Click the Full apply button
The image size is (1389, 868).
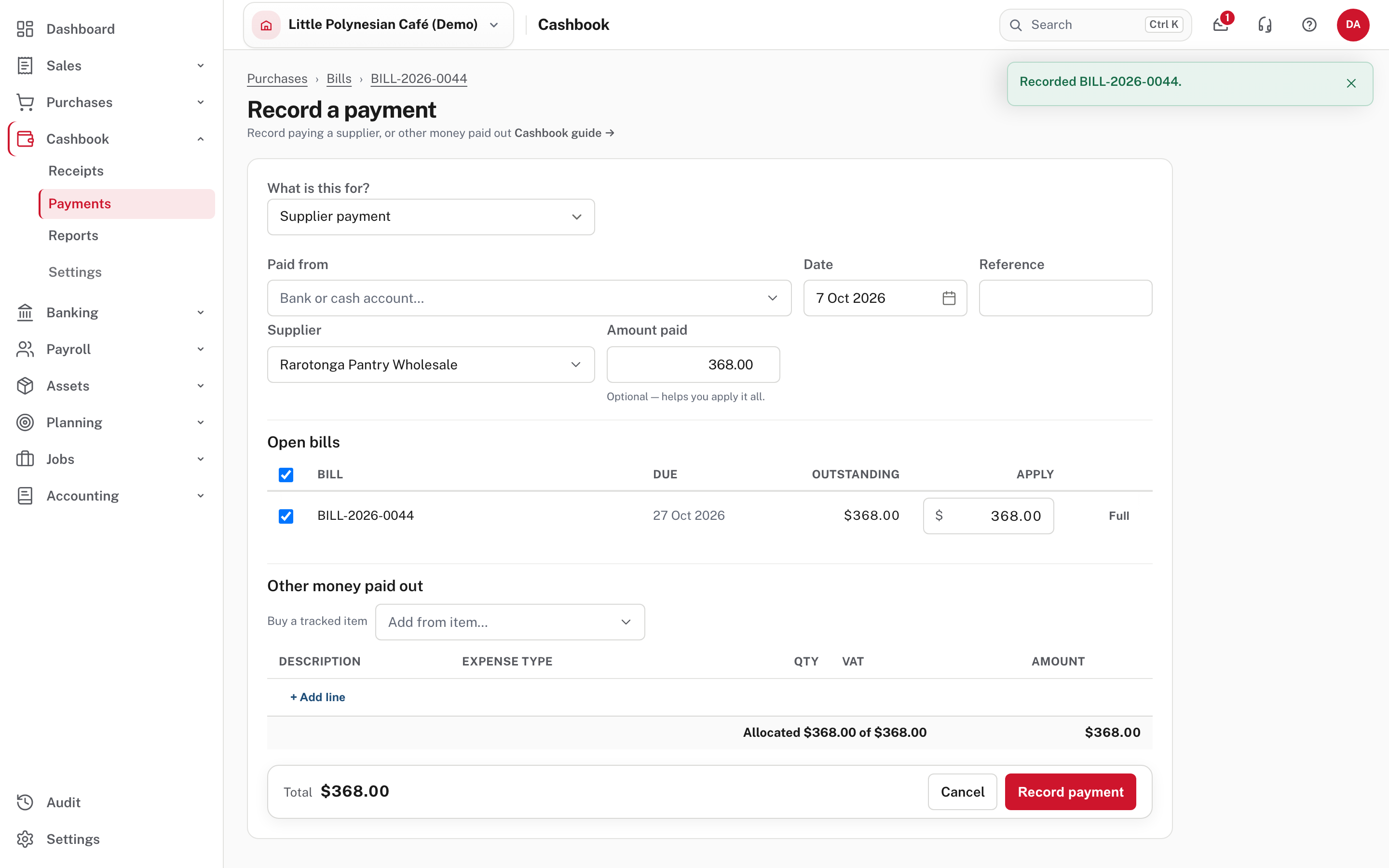[x=1118, y=515]
